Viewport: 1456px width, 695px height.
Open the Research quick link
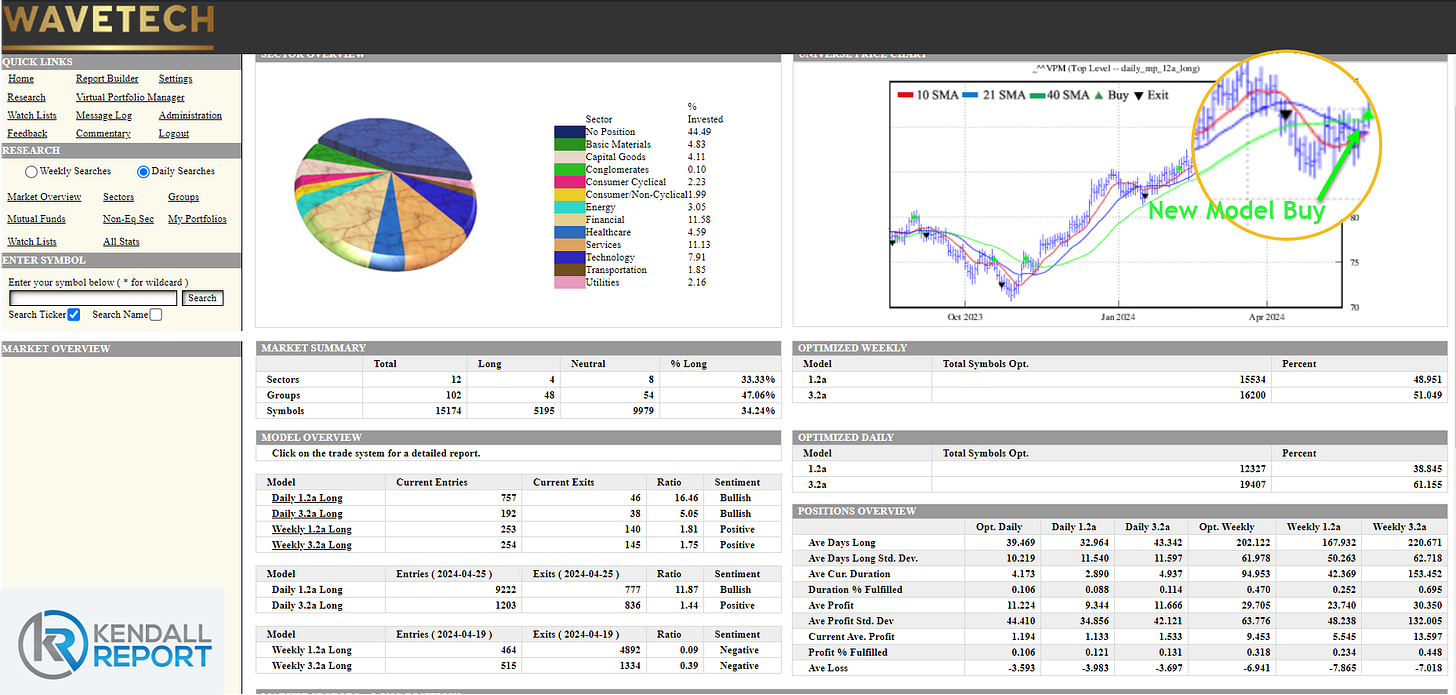click(x=26, y=98)
